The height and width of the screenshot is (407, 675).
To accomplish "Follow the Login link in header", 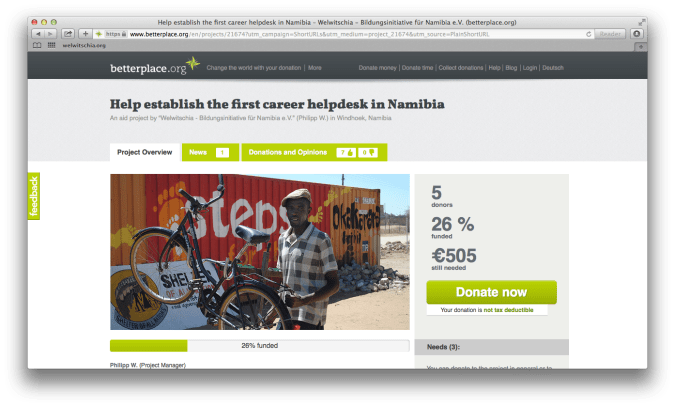I will click(529, 68).
